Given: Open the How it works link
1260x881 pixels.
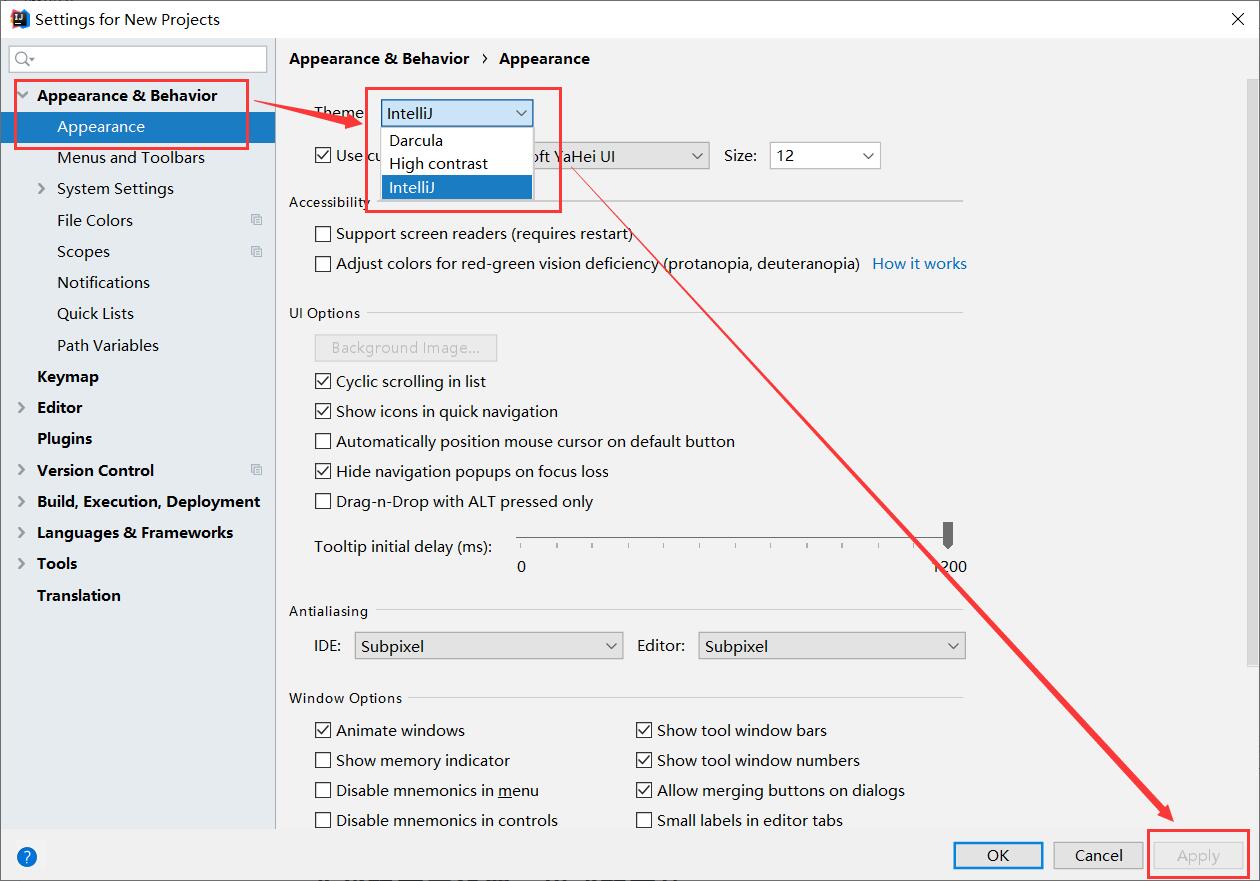Looking at the screenshot, I should [x=919, y=264].
